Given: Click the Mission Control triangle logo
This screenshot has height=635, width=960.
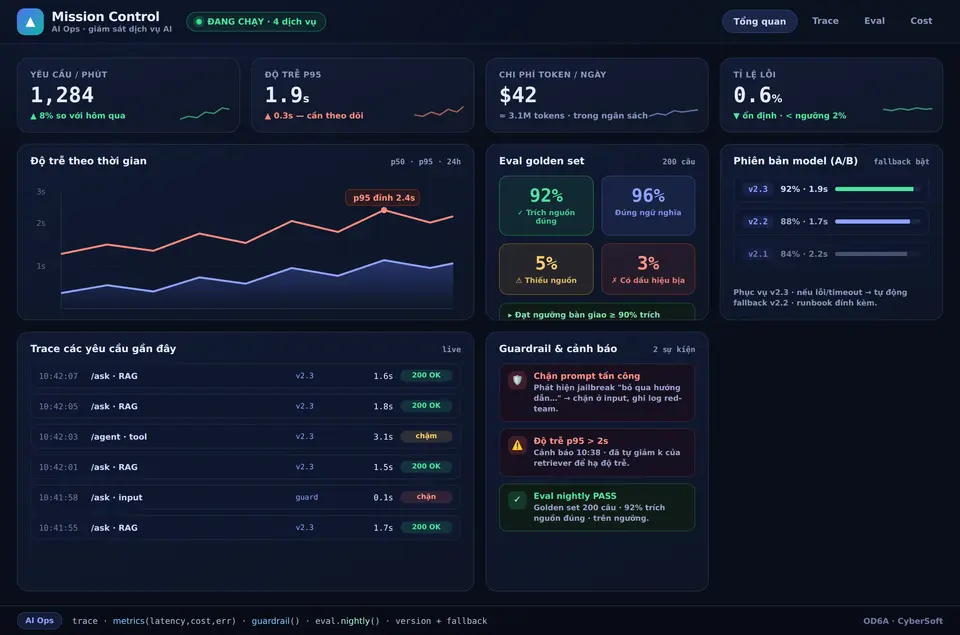Looking at the screenshot, I should [x=30, y=21].
